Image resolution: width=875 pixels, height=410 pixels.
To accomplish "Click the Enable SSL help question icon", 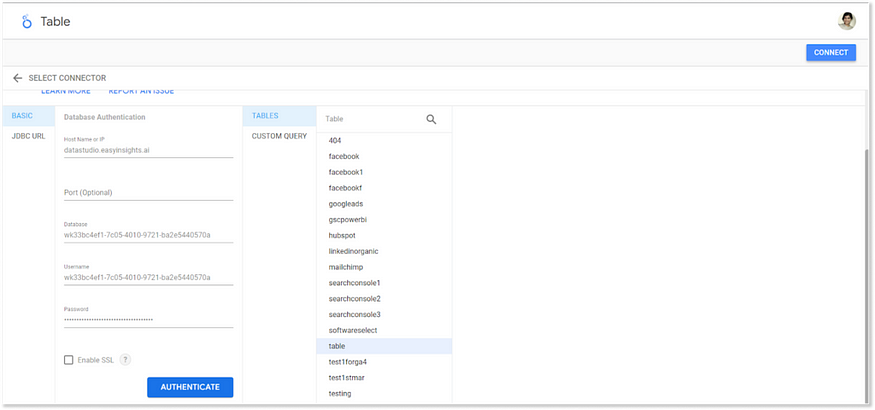I will tap(125, 360).
